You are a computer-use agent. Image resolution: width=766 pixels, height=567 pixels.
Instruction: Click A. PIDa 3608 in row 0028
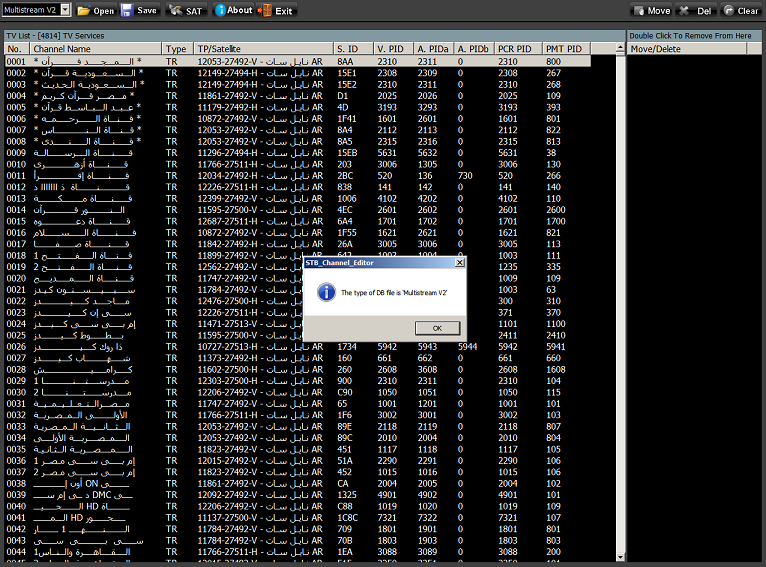pos(427,370)
